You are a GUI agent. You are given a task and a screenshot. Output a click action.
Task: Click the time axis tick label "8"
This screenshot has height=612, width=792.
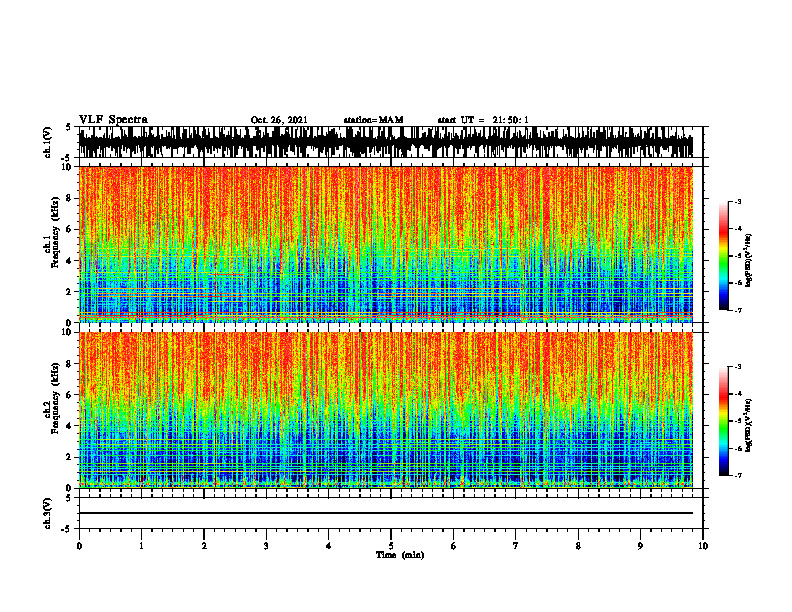pos(578,546)
